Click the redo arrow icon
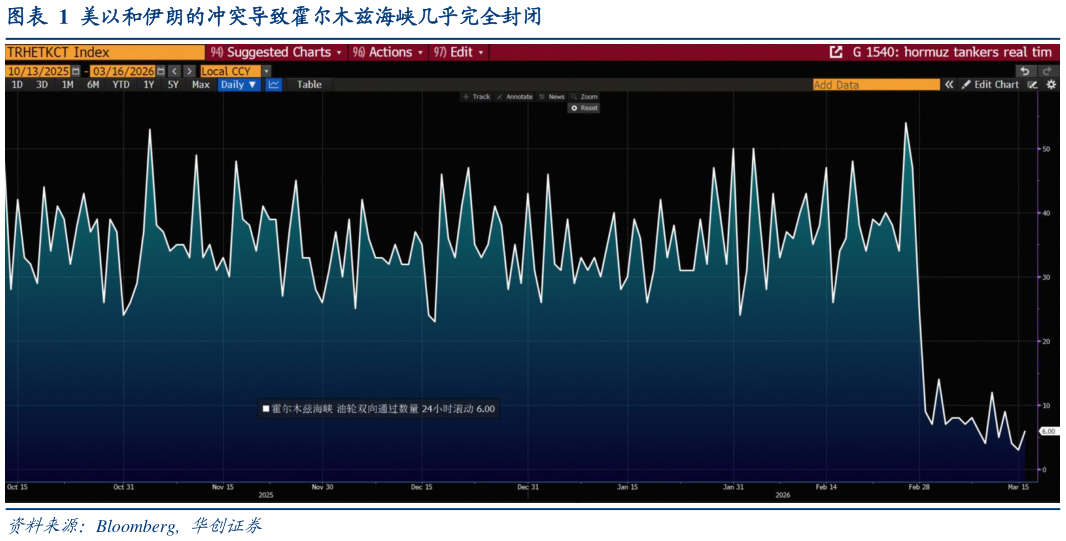This screenshot has height=541, width=1066. pos(1047,71)
